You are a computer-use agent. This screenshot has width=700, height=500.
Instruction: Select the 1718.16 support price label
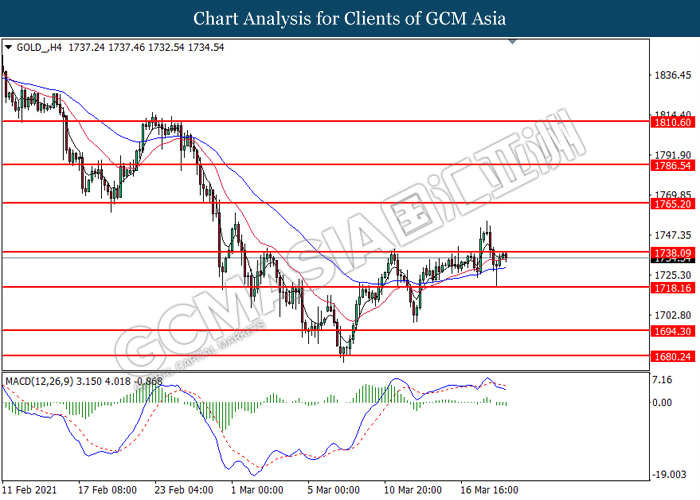[x=672, y=288]
